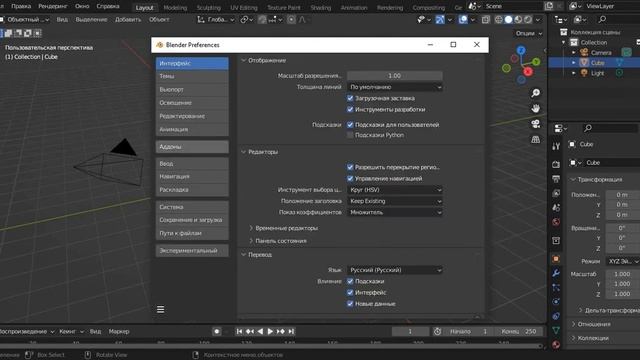Click the Preferences hamburger menu icon

pos(160,309)
